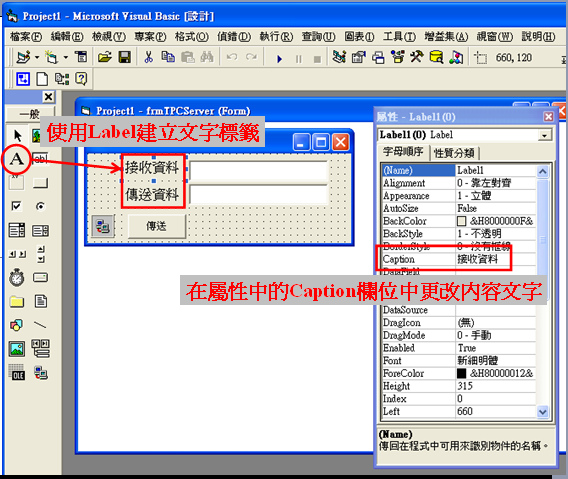The height and width of the screenshot is (479, 568).
Task: Select the Winsock control on the form
Action: (103, 226)
